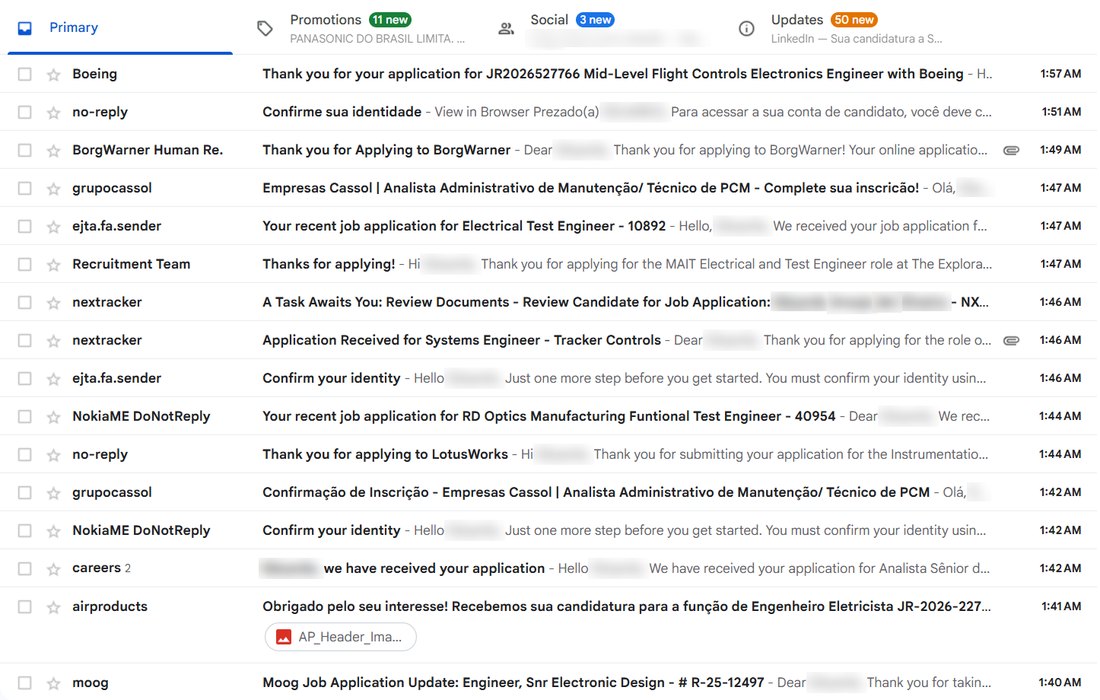Click the 1:57 AM timestamp on Boeing email
Viewport: 1100px width, 700px height.
(1060, 74)
